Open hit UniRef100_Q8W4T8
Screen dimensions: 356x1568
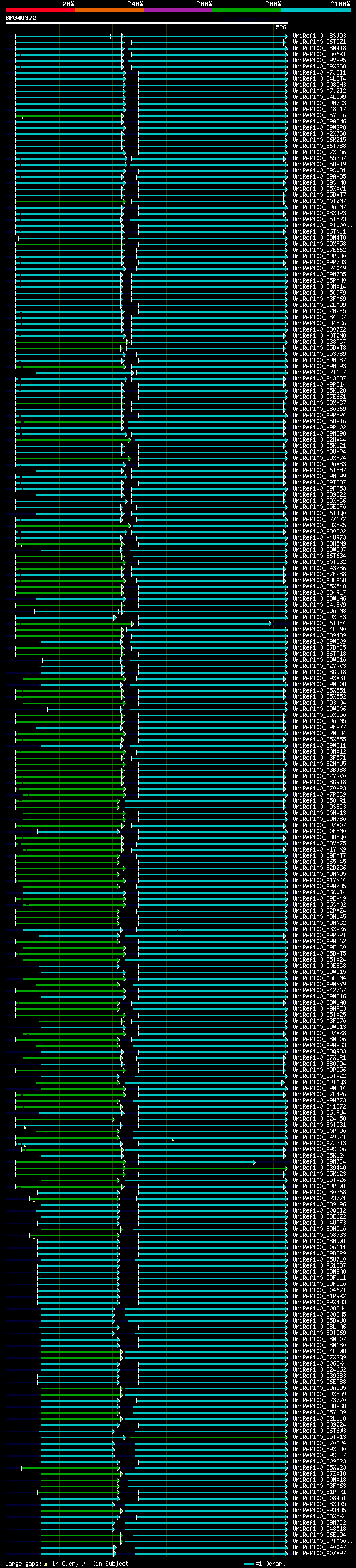(x=319, y=48)
